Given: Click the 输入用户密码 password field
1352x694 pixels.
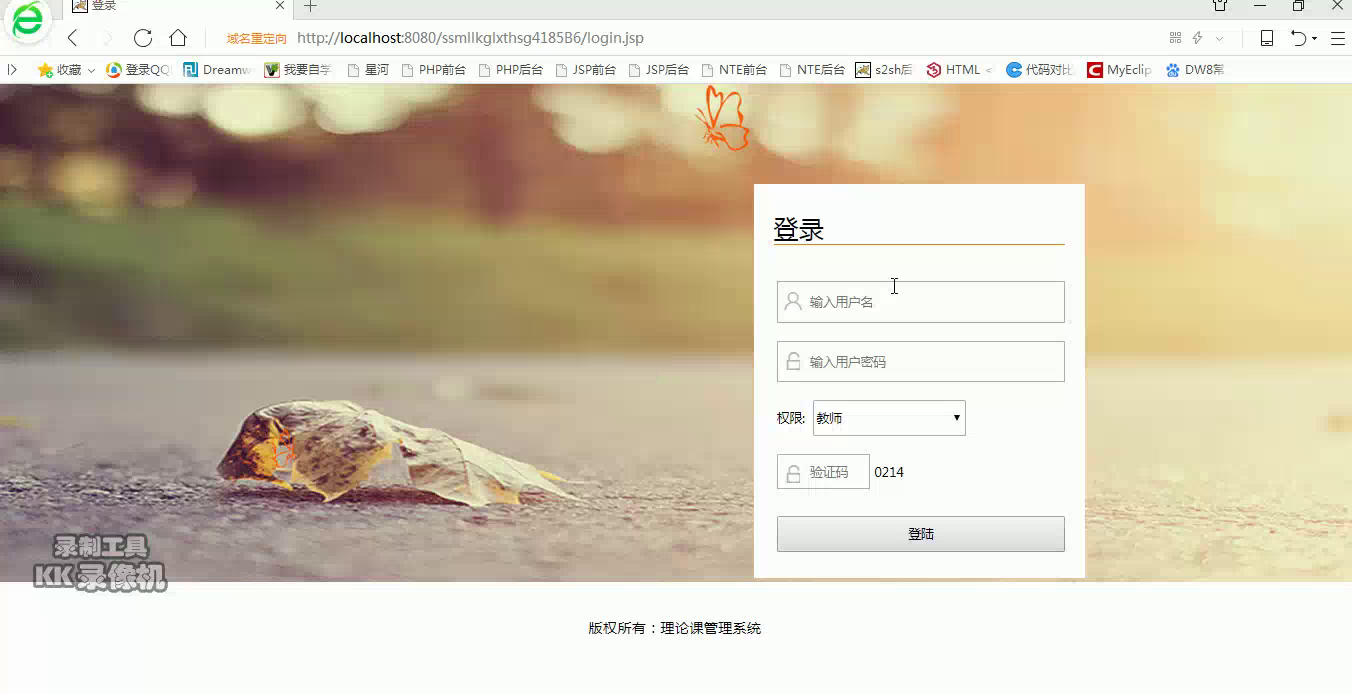Looking at the screenshot, I should tap(920, 362).
